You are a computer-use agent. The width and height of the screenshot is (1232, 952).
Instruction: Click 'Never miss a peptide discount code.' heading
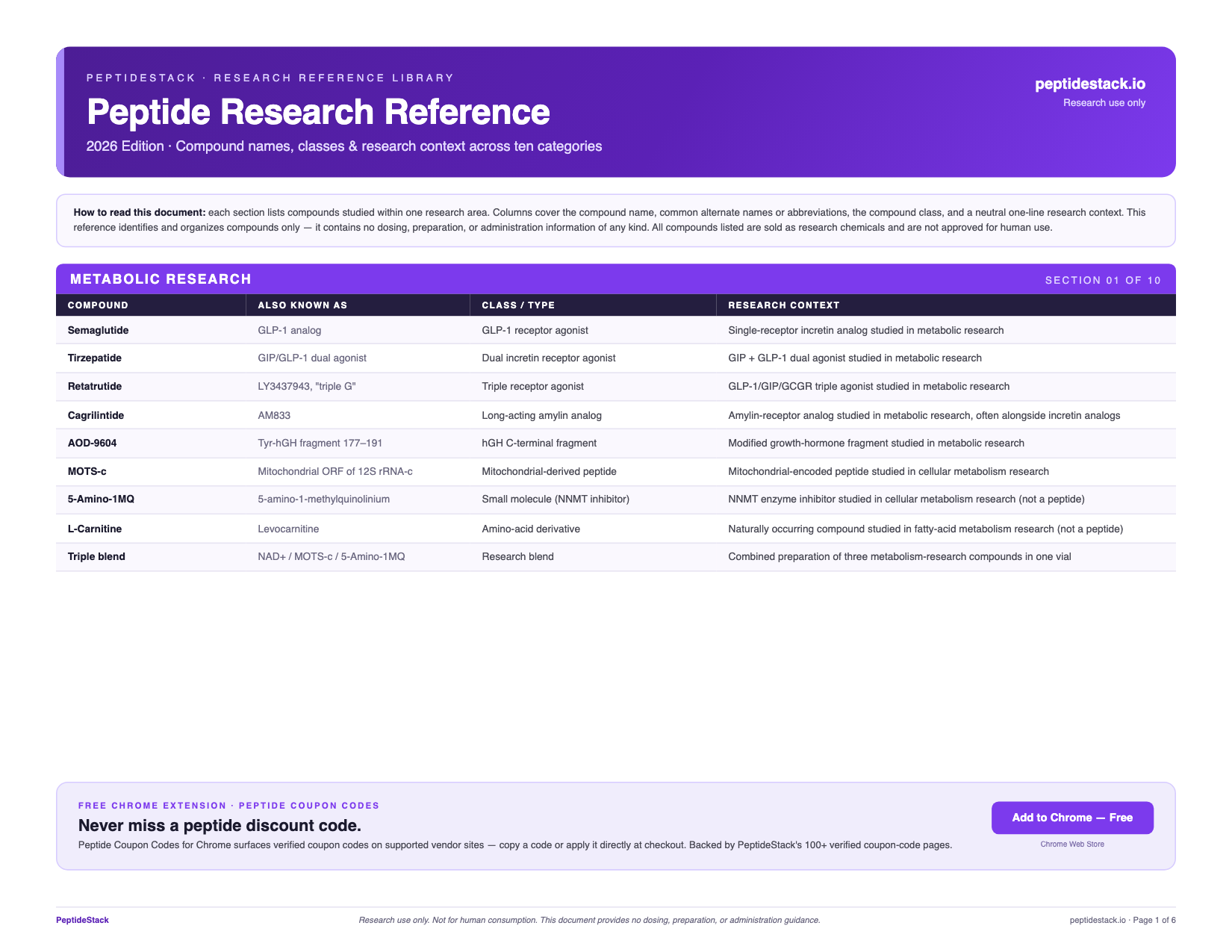coord(220,825)
